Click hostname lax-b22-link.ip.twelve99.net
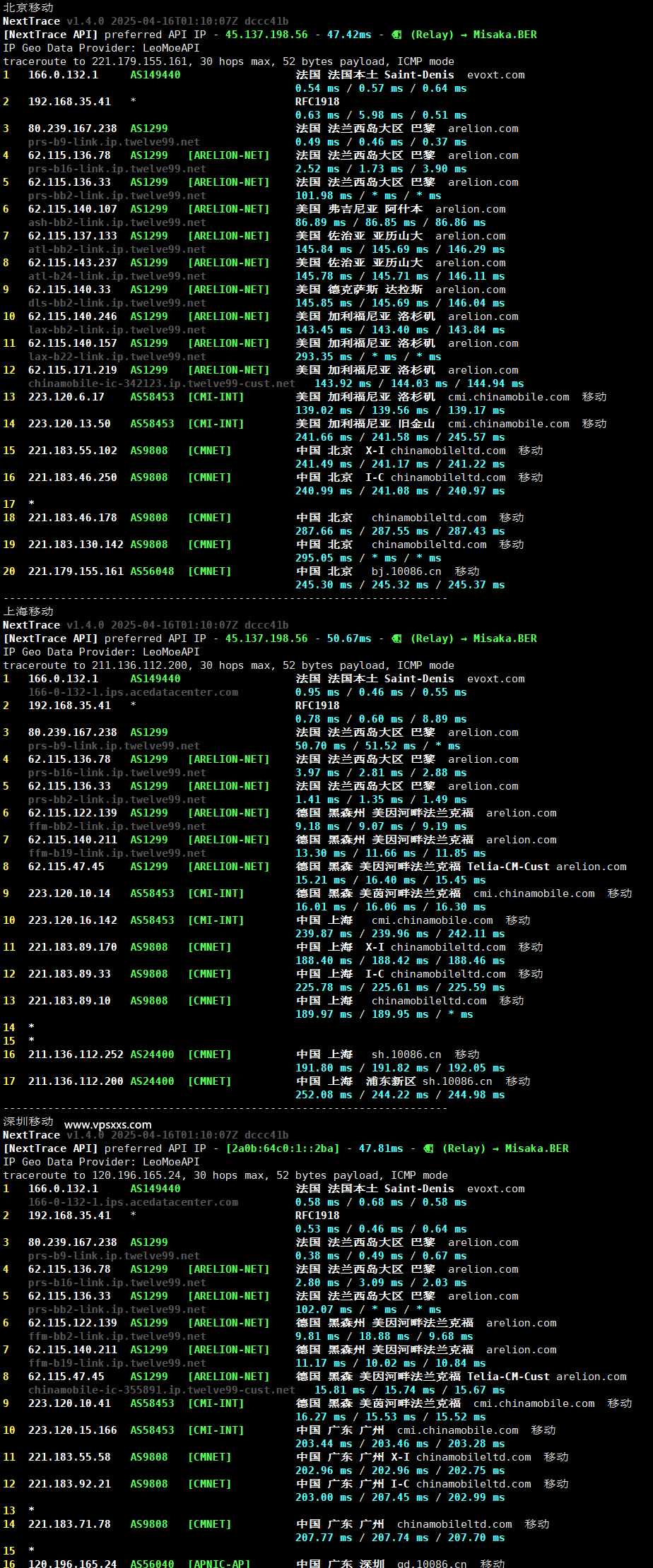The width and height of the screenshot is (653, 1568). 117,357
